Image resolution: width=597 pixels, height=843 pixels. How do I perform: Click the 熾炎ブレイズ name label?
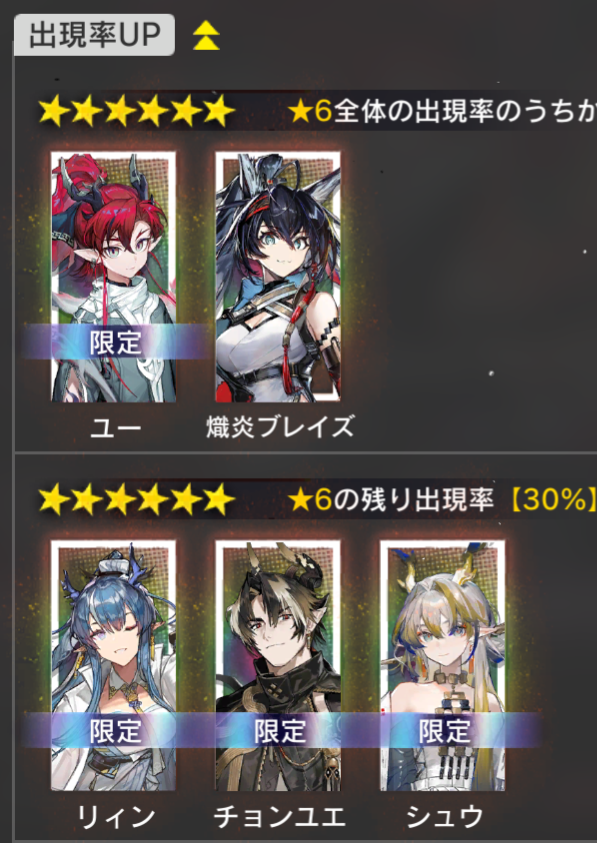pos(280,427)
